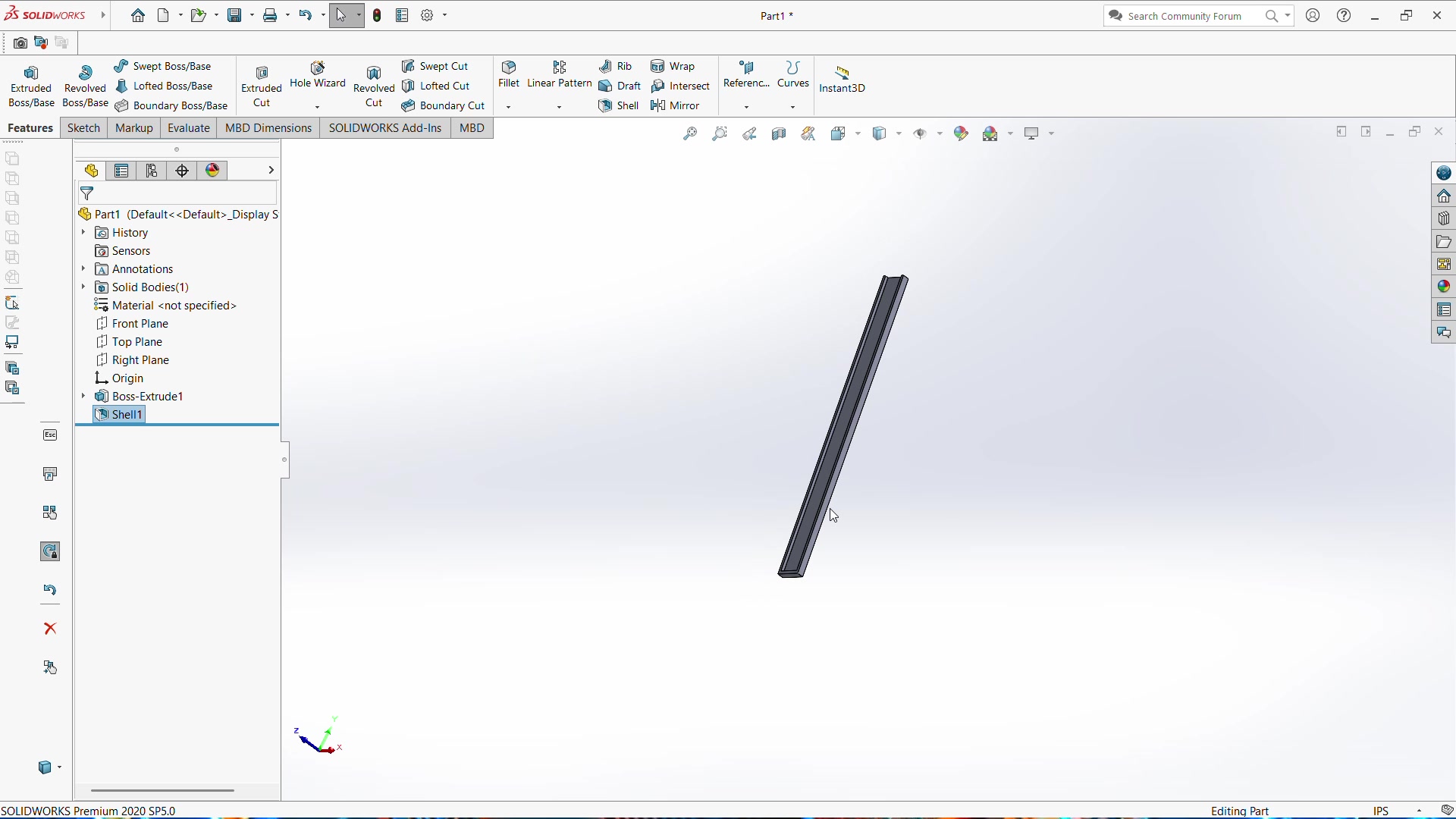
Task: Click the Draft feature button
Action: [620, 86]
